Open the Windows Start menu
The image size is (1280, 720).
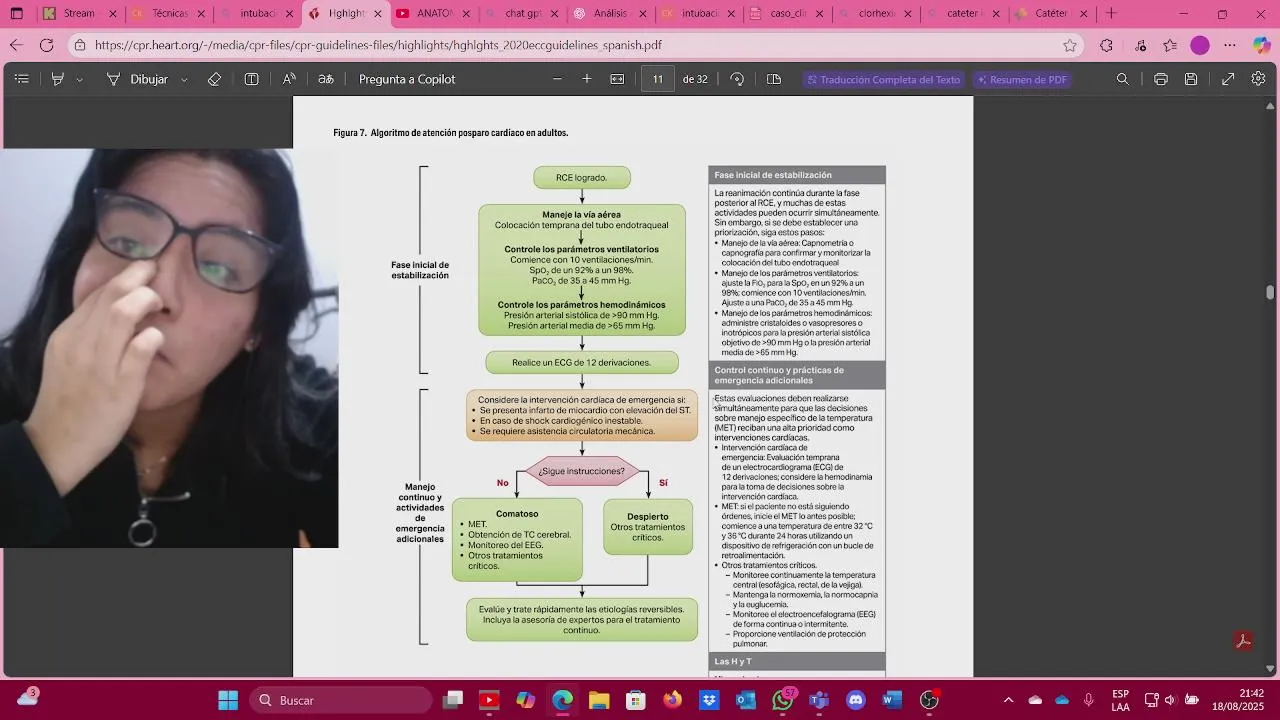(228, 700)
